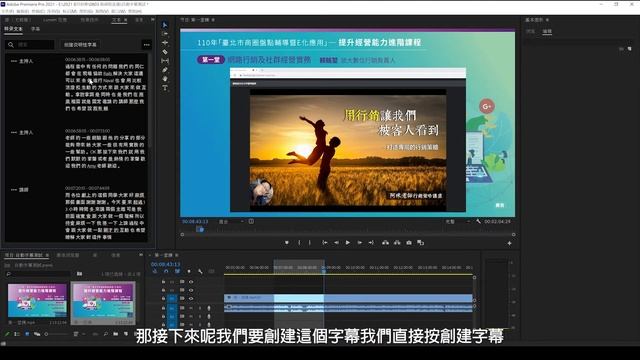
Task: Open the 编辑 tab in Essential Graphics
Action: (547, 31)
